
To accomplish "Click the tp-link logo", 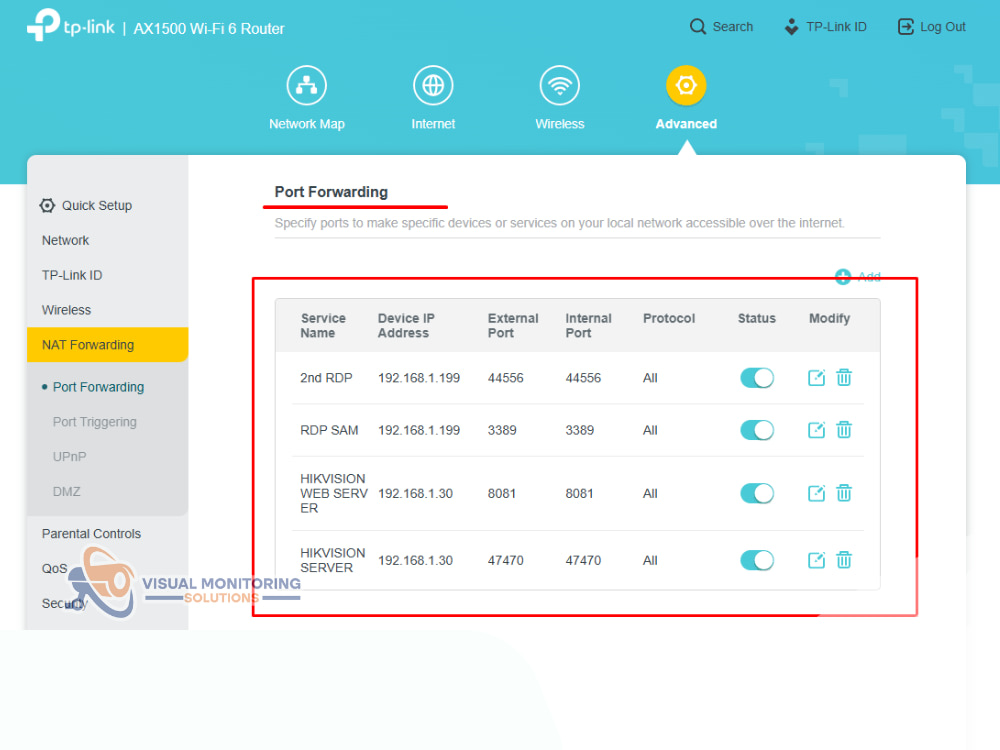I will (71, 26).
